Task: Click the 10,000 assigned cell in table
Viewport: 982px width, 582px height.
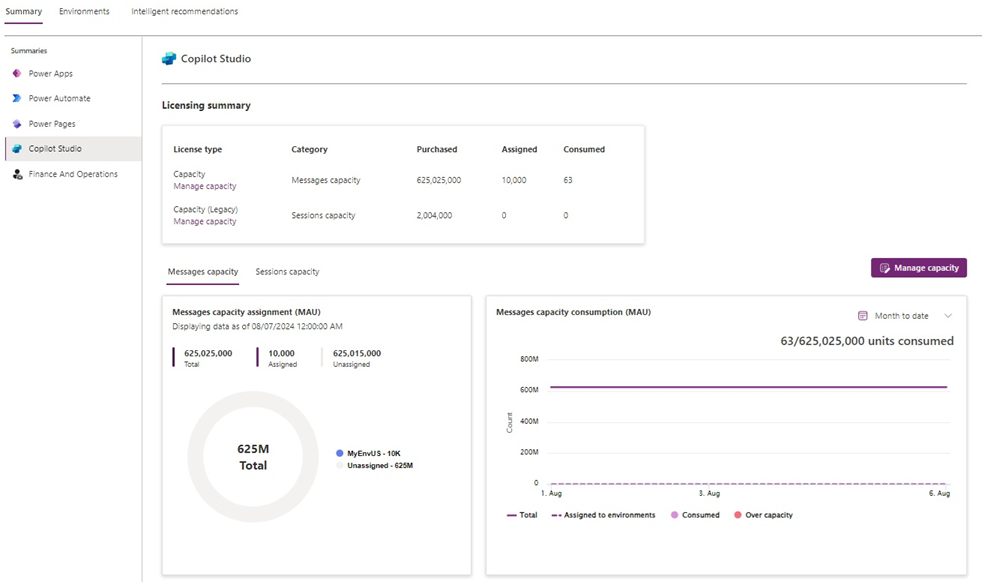Action: coord(514,180)
